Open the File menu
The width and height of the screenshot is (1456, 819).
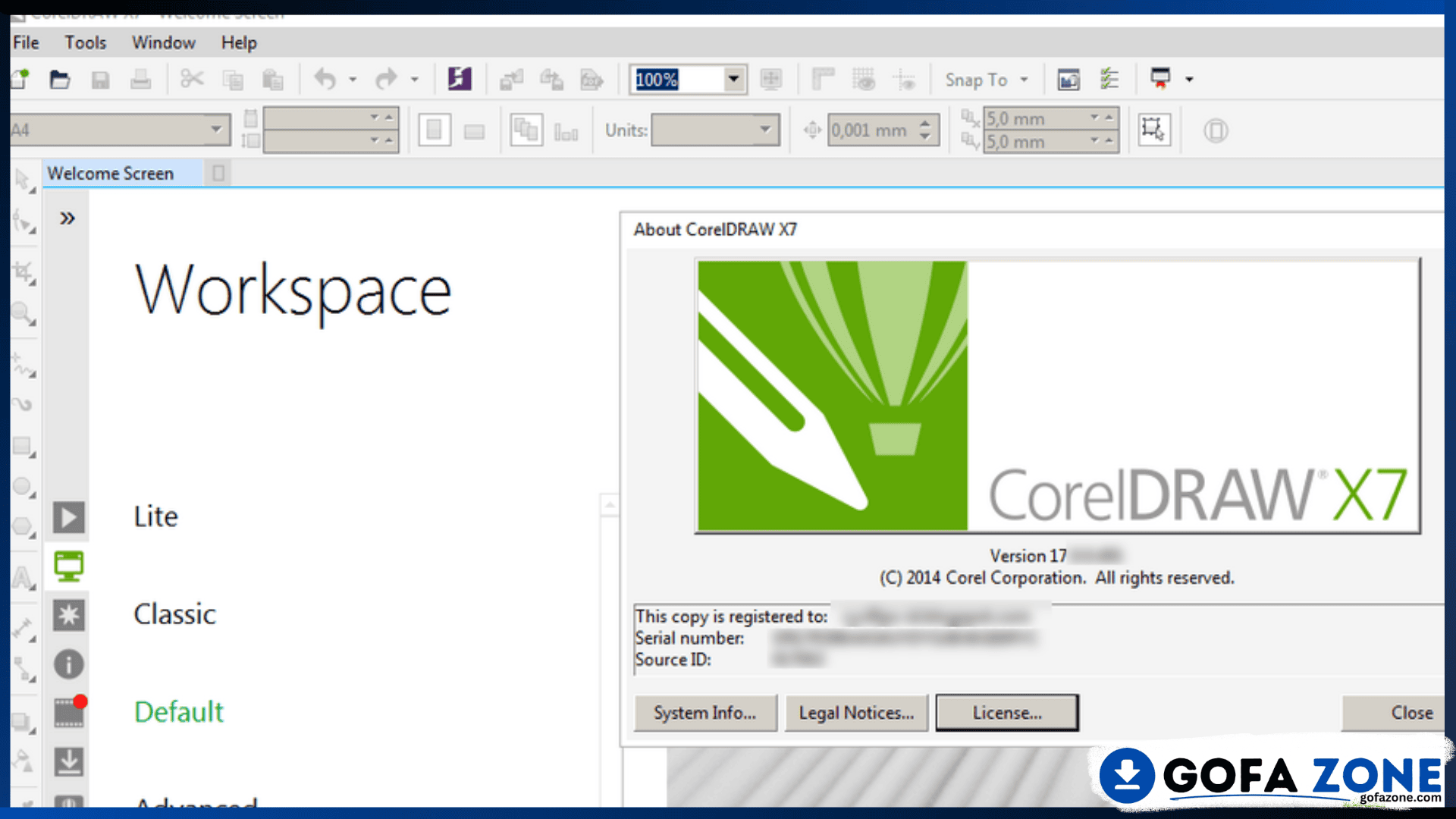pos(26,42)
